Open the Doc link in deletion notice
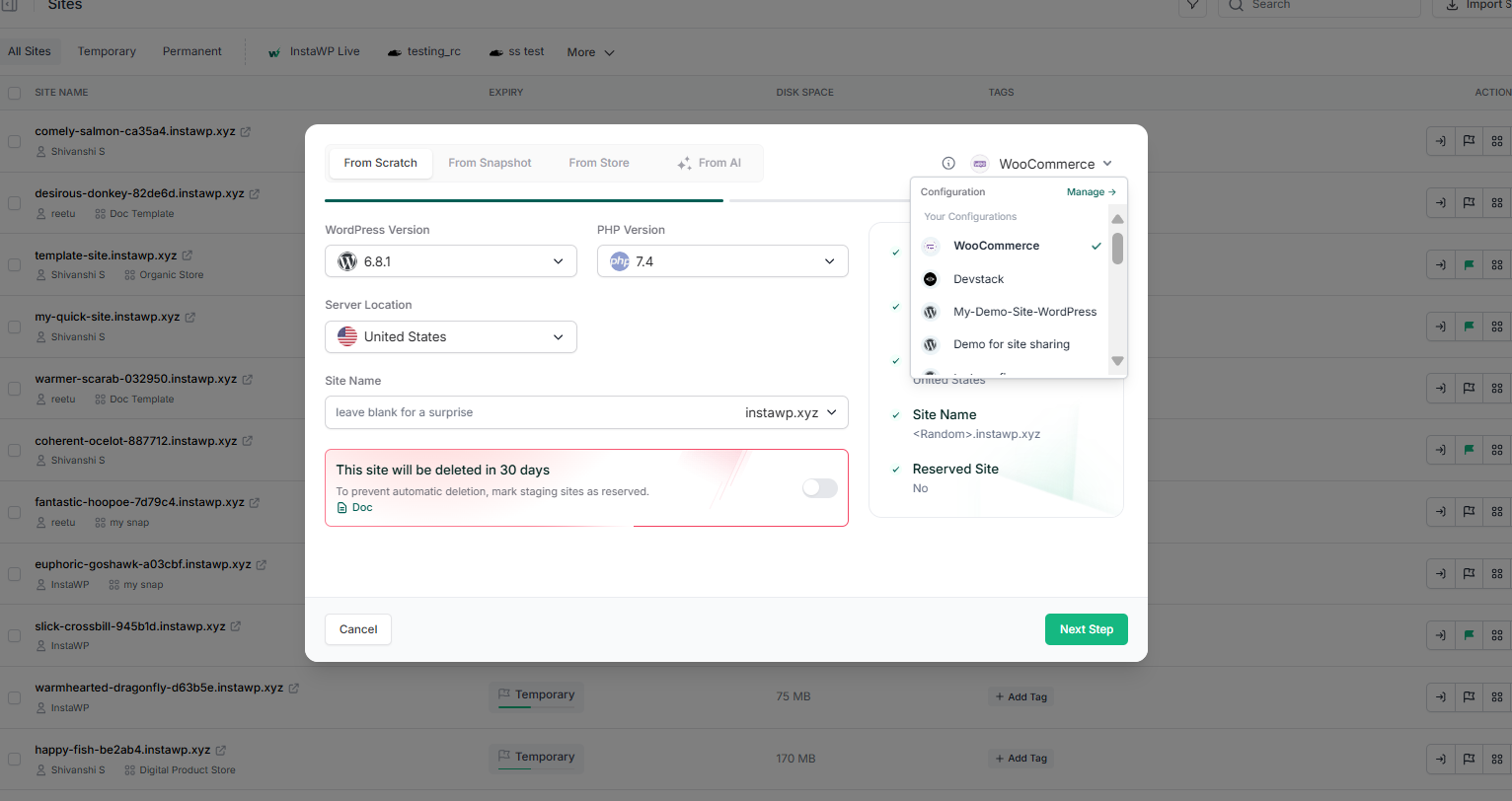1512x801 pixels. tap(355, 507)
